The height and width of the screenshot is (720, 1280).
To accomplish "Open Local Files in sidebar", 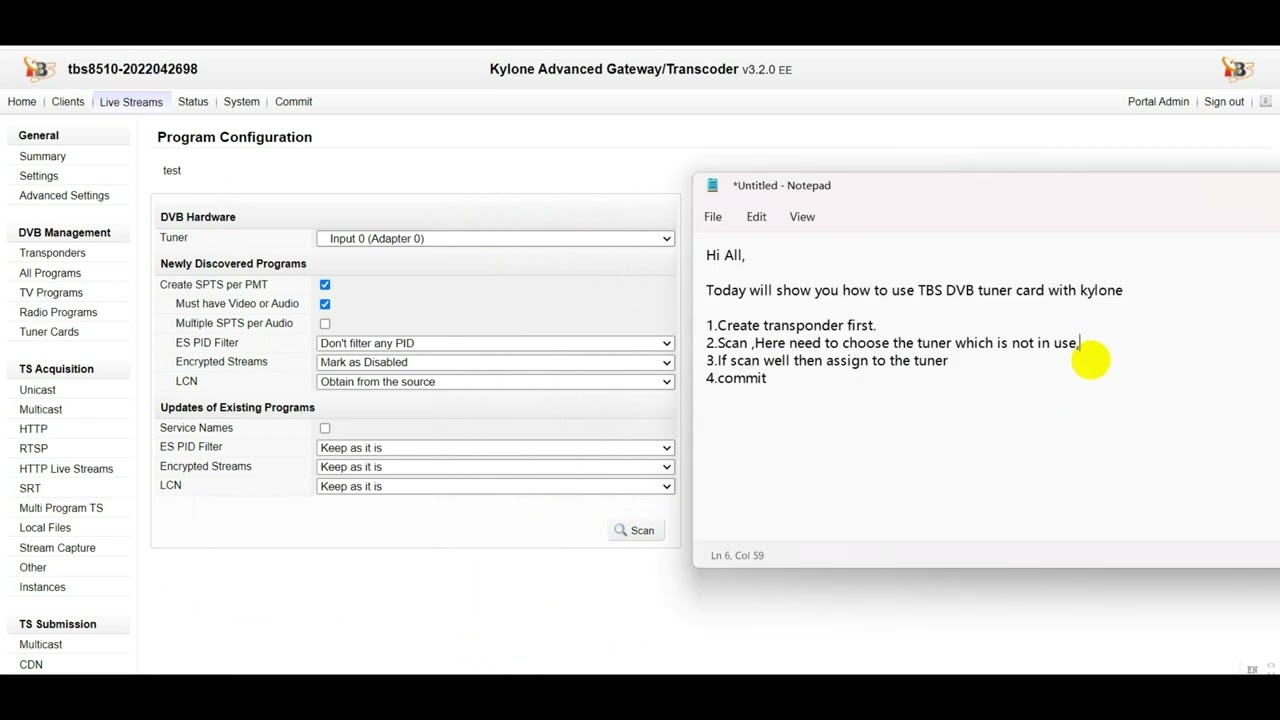I will coord(45,528).
